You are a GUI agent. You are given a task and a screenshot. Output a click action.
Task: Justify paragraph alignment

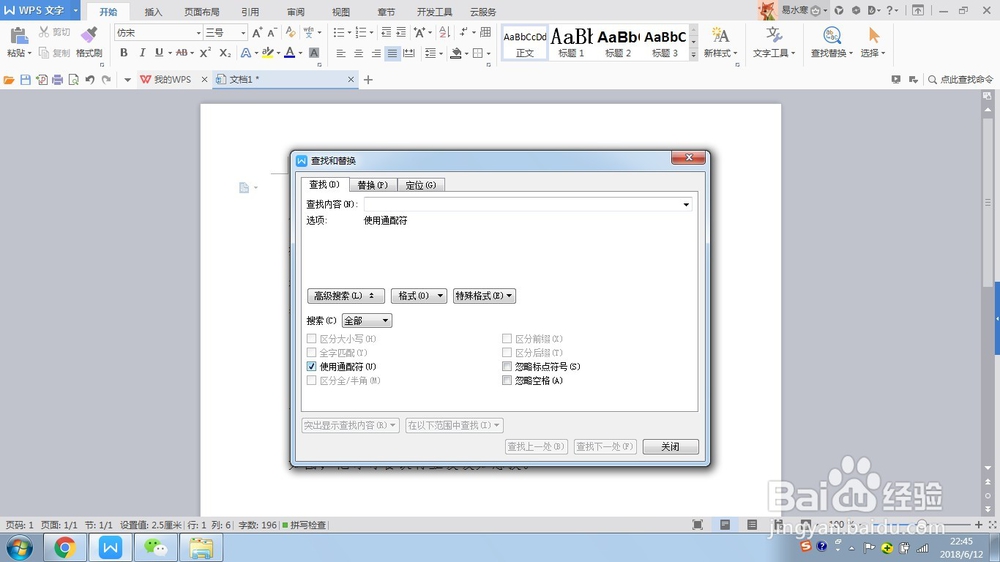coord(392,54)
